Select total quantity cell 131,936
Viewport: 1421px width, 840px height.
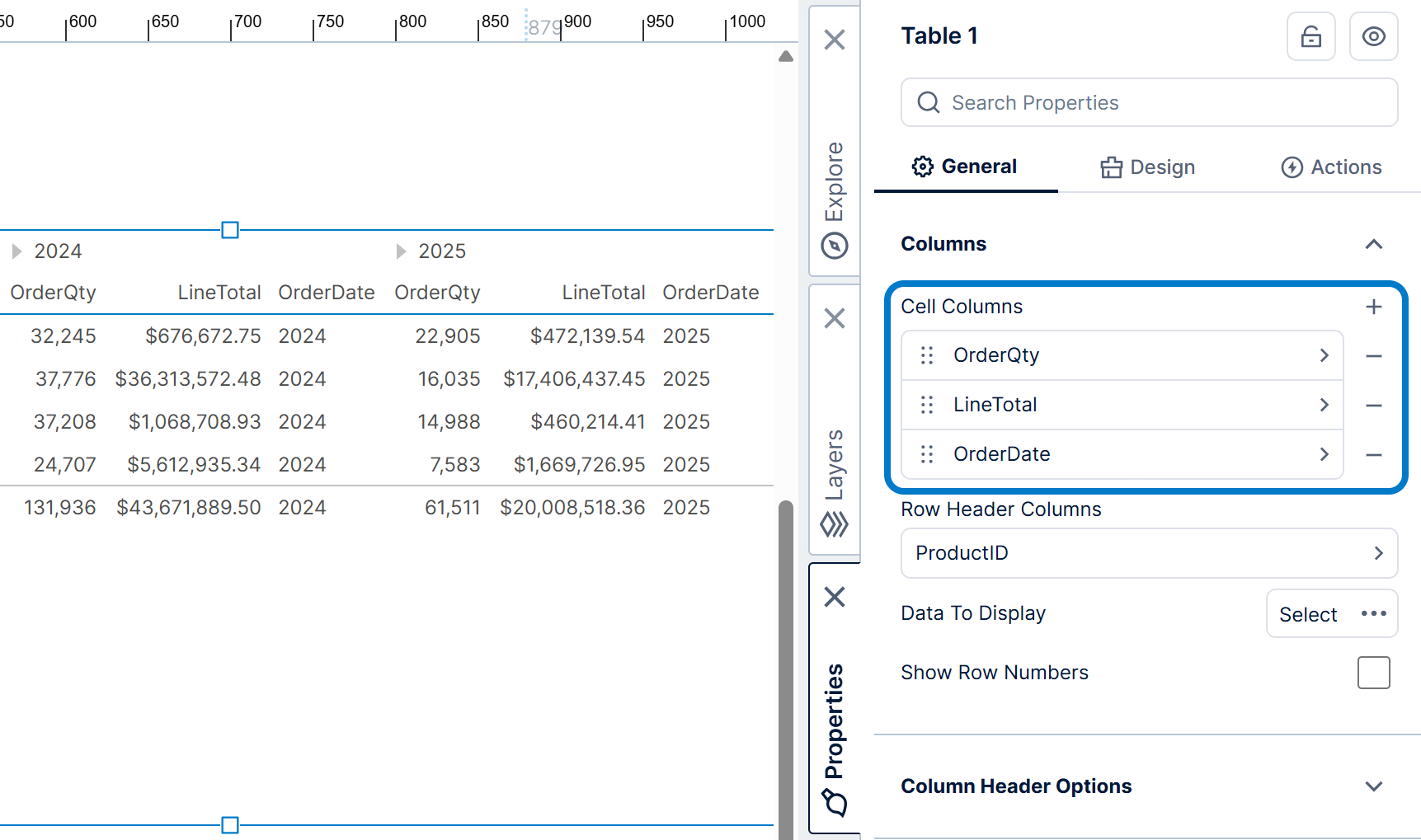[x=60, y=508]
